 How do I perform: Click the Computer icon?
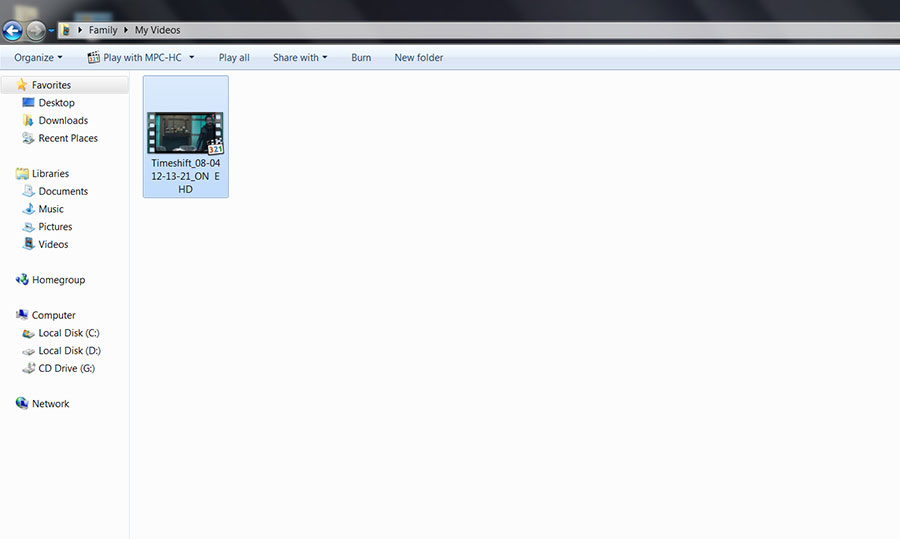[22, 315]
